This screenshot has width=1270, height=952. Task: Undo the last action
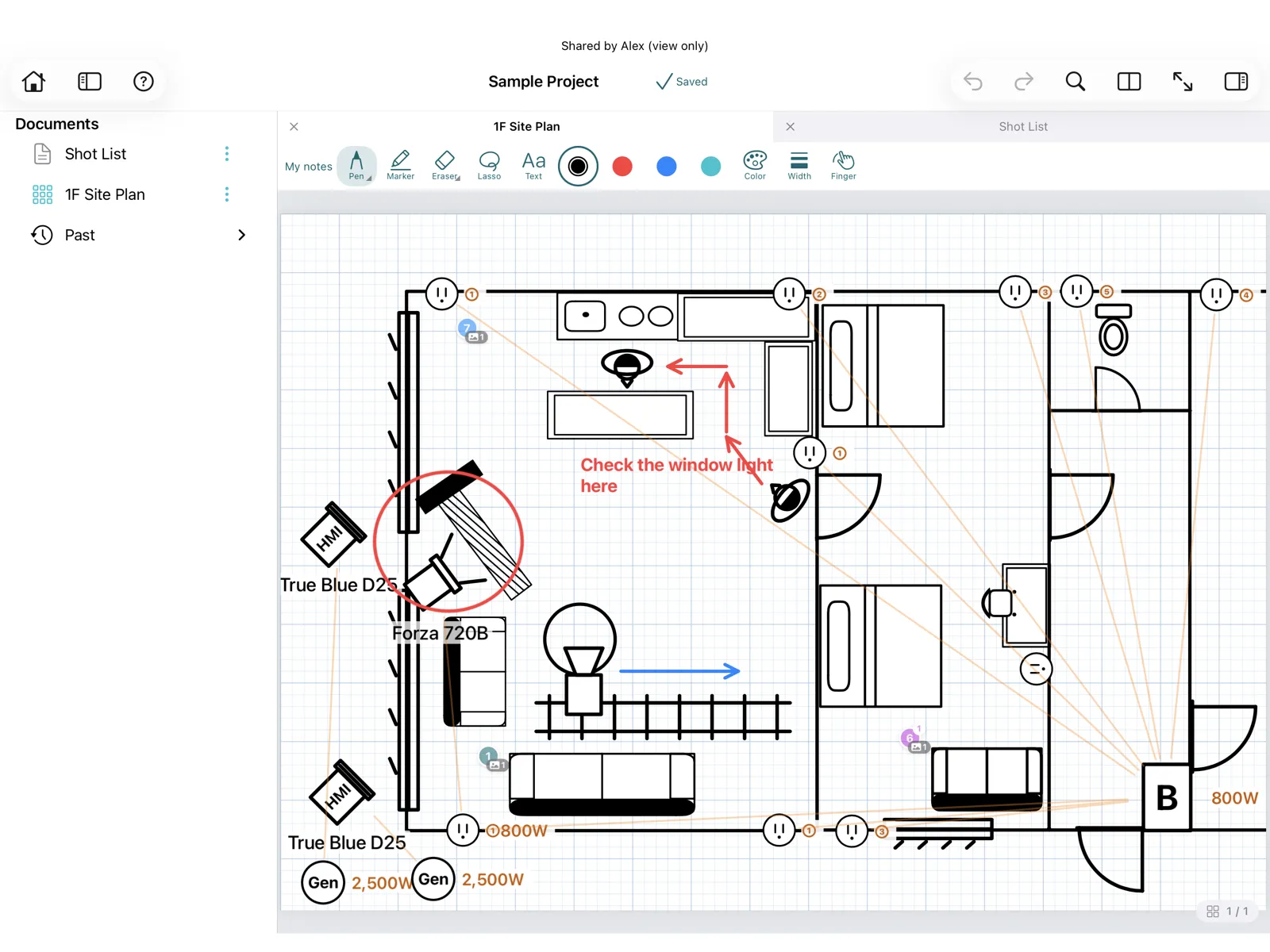click(x=972, y=81)
